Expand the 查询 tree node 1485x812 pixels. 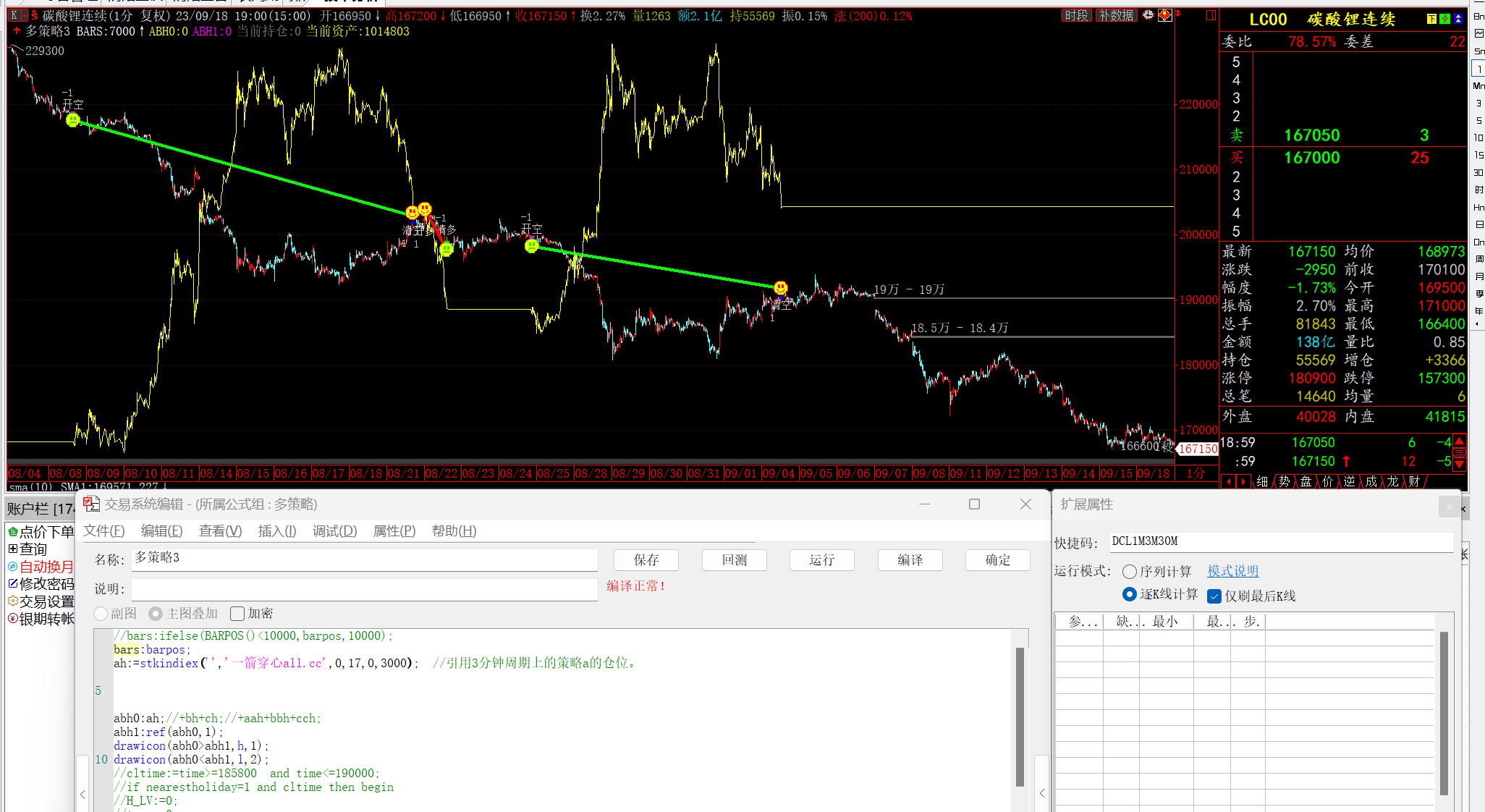[x=12, y=549]
